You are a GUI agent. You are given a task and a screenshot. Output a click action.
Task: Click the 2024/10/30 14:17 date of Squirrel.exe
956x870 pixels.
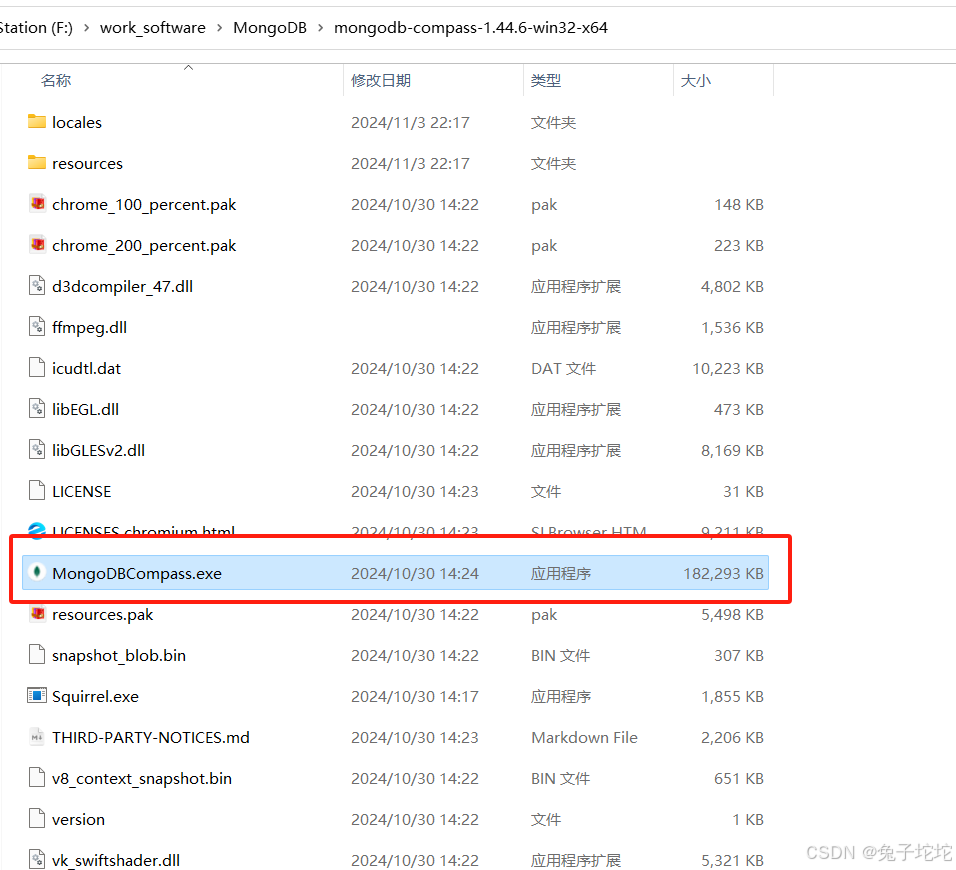(x=415, y=696)
